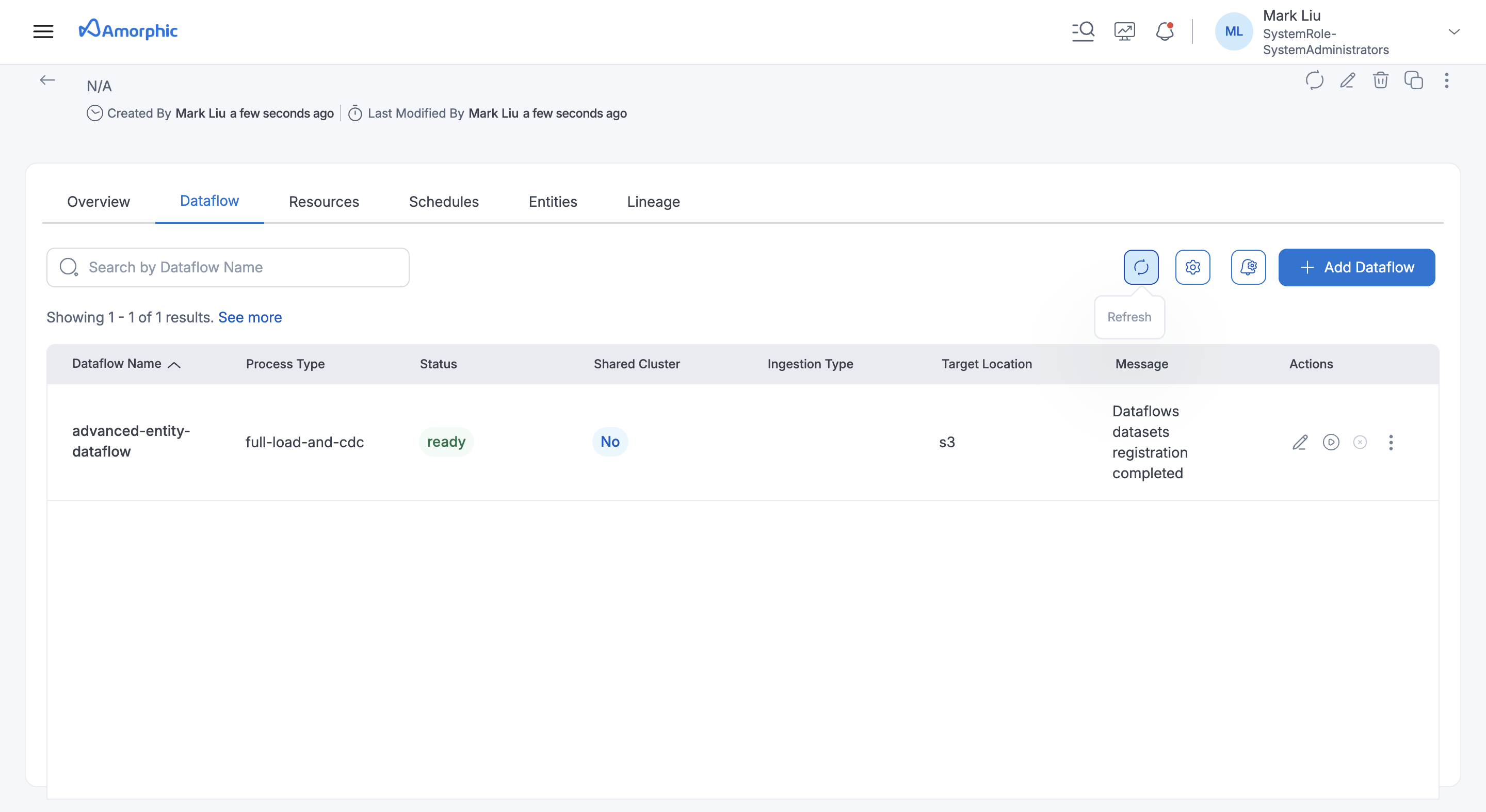Switch to the Lineage tab
The image size is (1486, 812).
653,201
